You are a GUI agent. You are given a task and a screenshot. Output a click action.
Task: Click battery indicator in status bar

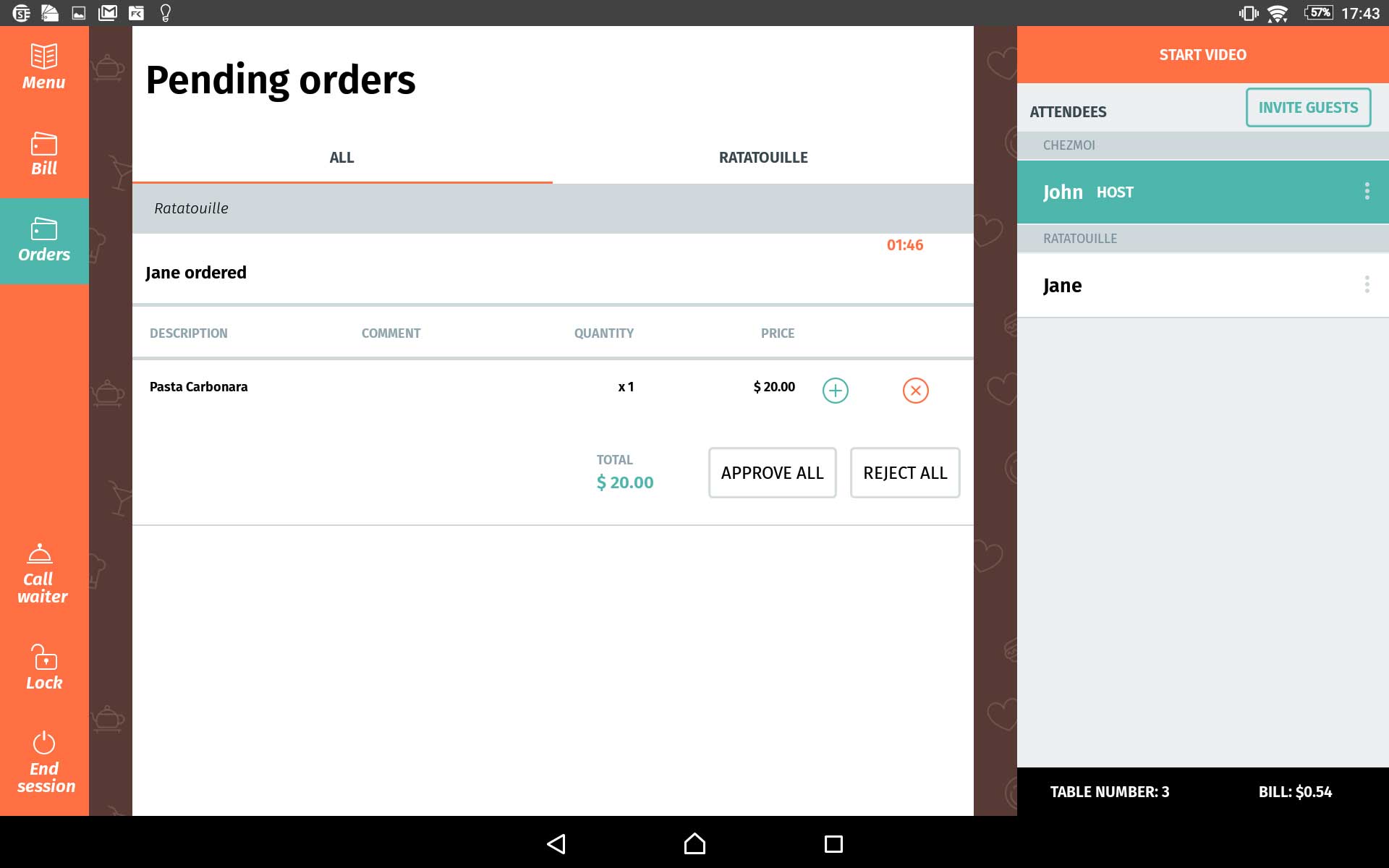1320,12
